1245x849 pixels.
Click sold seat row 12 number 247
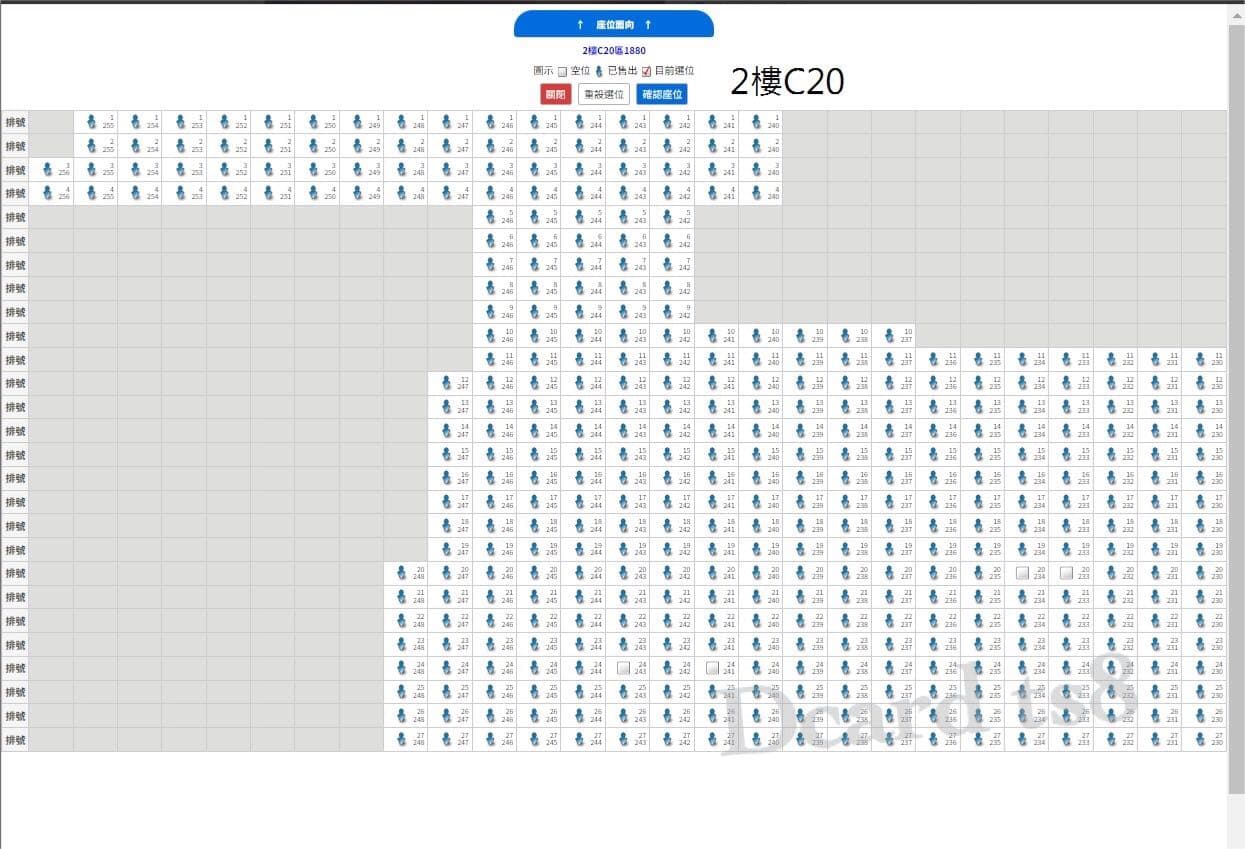point(447,383)
